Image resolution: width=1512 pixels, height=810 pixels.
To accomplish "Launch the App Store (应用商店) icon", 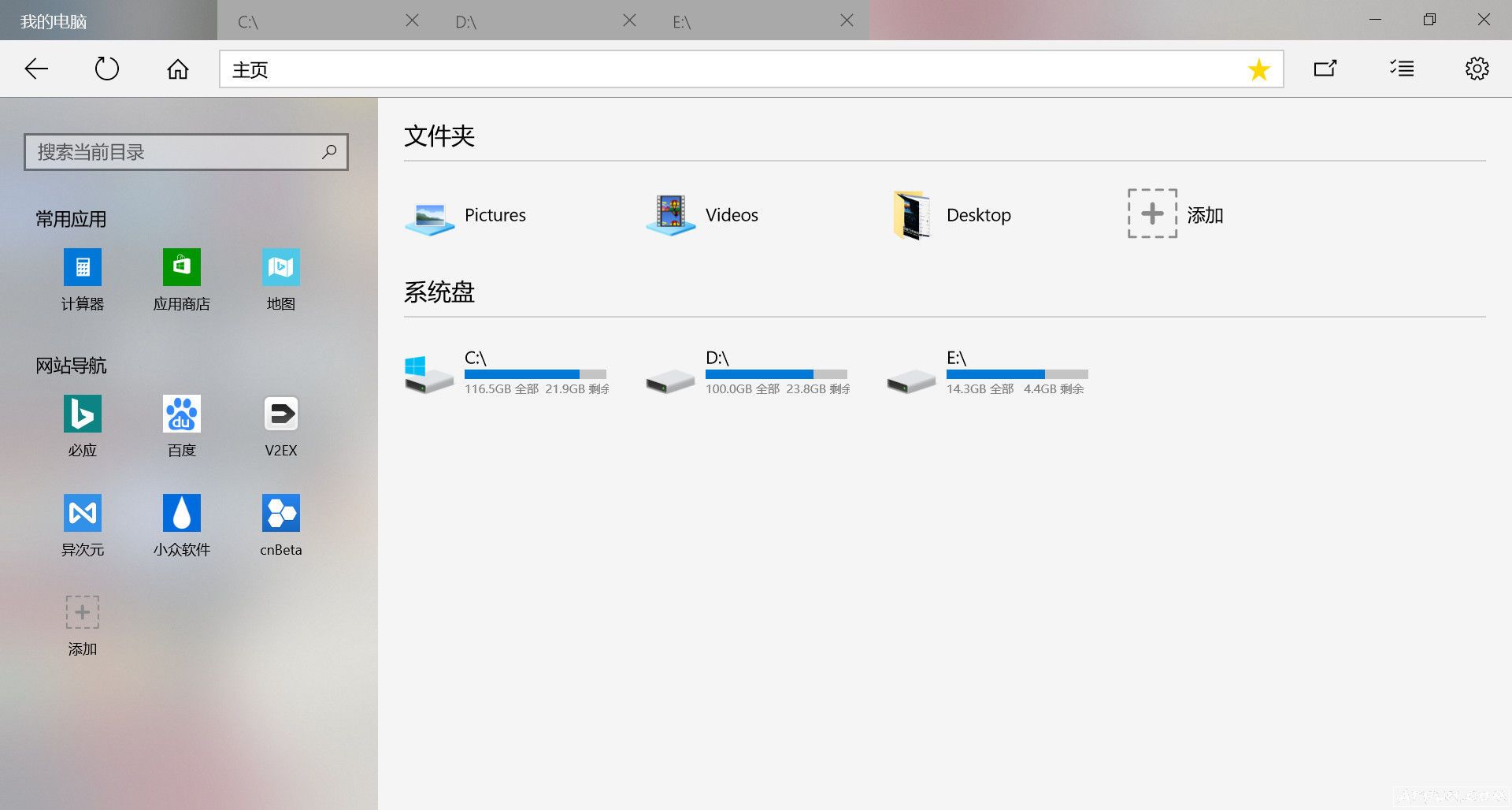I will (181, 268).
